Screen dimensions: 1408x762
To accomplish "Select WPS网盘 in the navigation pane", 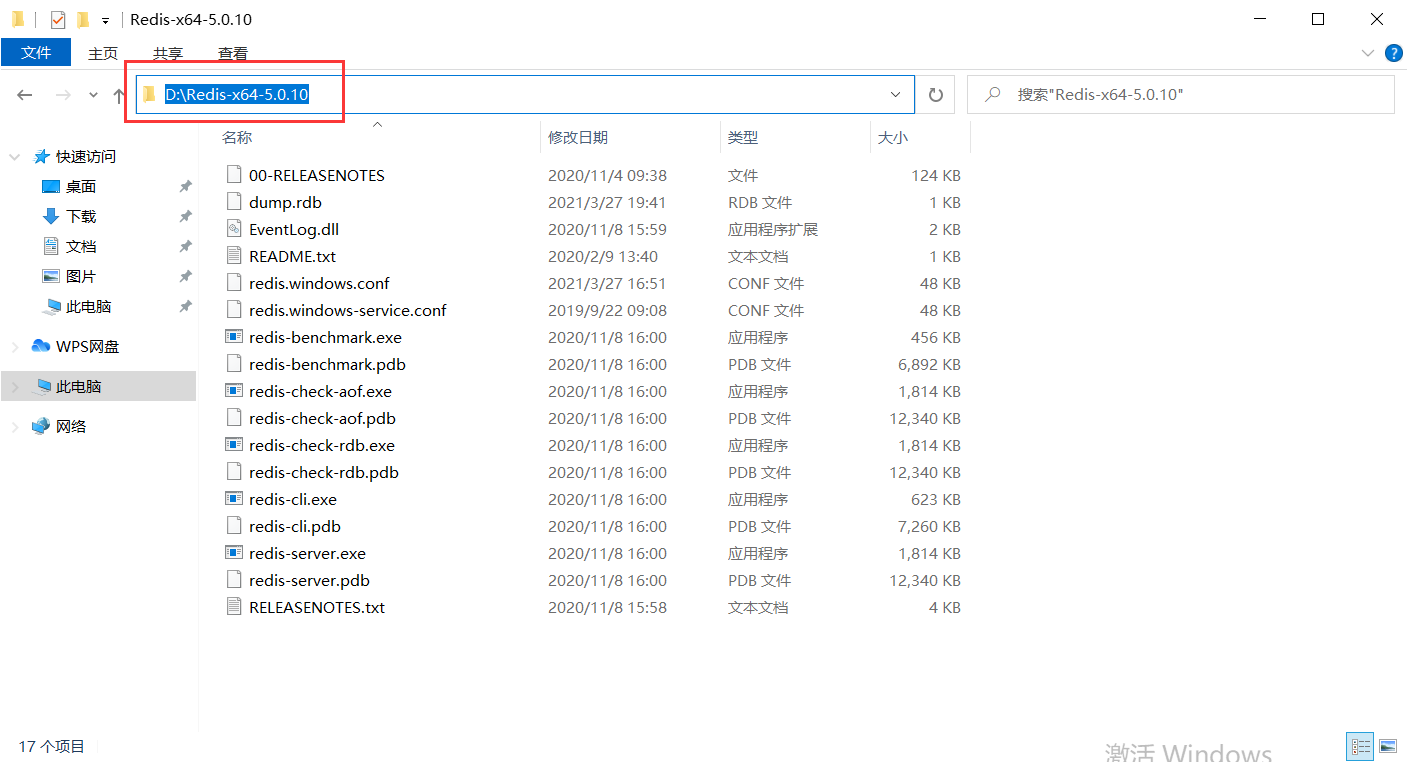I will (x=87, y=346).
